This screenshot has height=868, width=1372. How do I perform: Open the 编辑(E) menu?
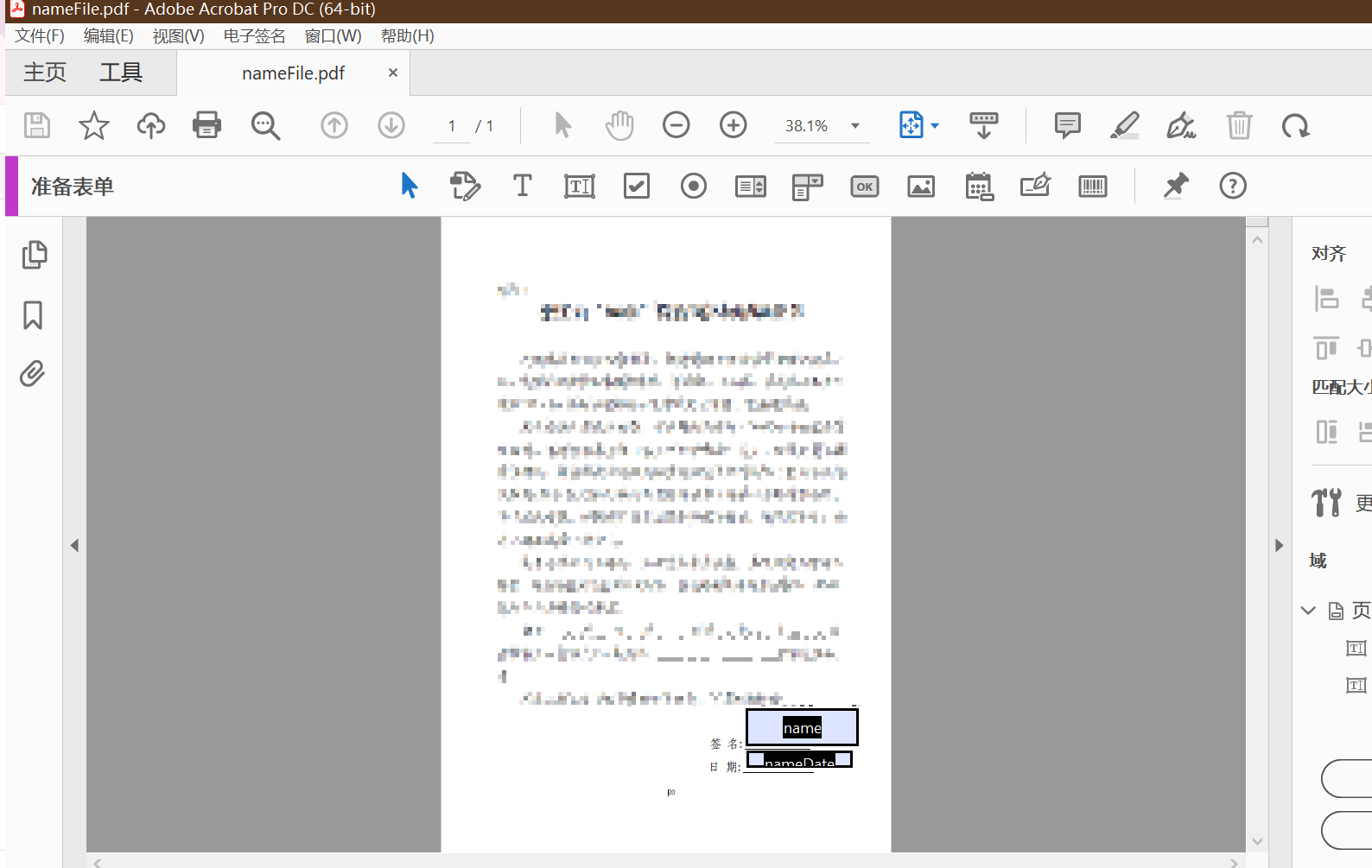[108, 36]
